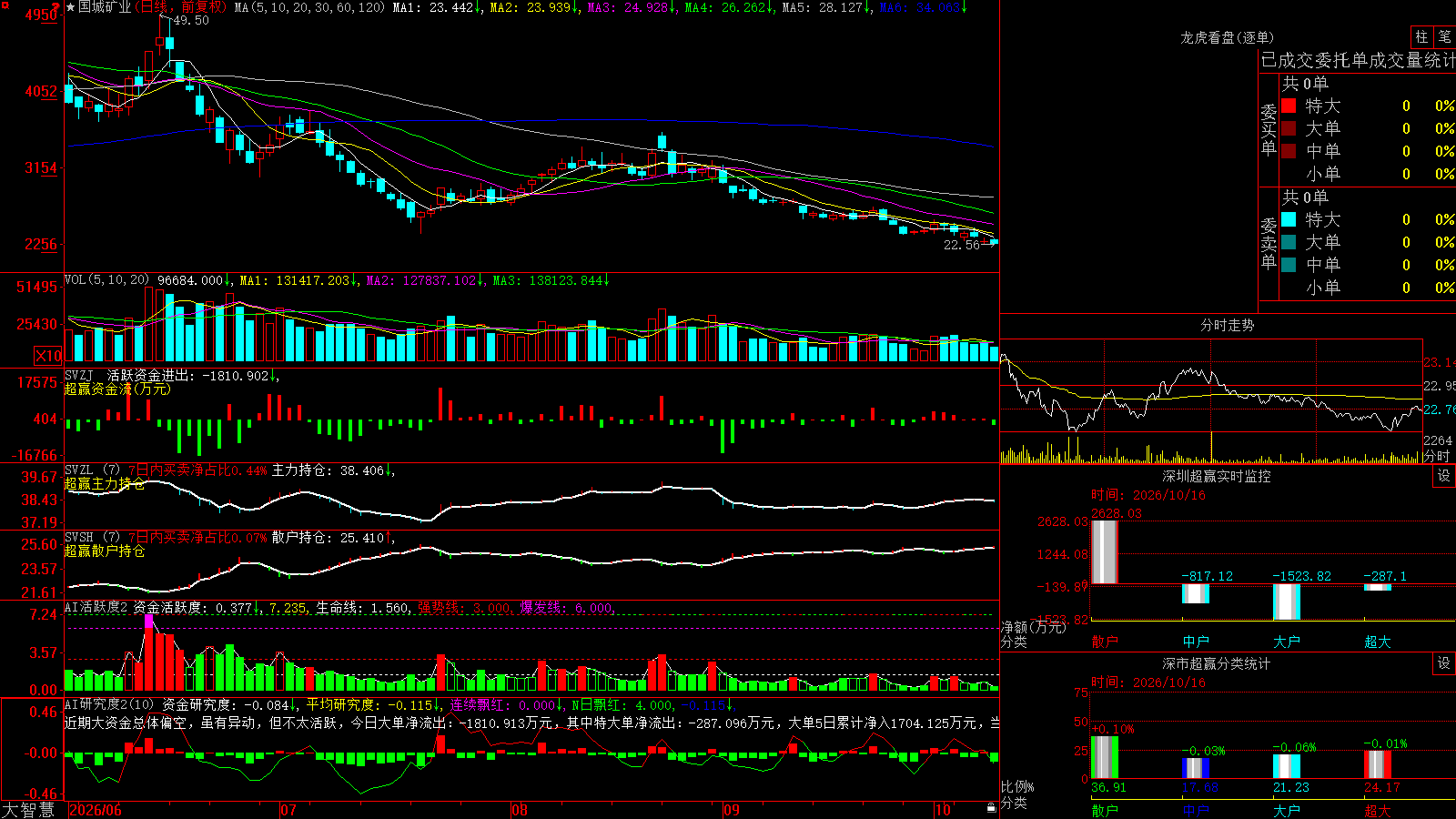Click the SVSH (7) indicator label
Image resolution: width=1456 pixels, height=819 pixels.
pyautogui.click(x=92, y=538)
